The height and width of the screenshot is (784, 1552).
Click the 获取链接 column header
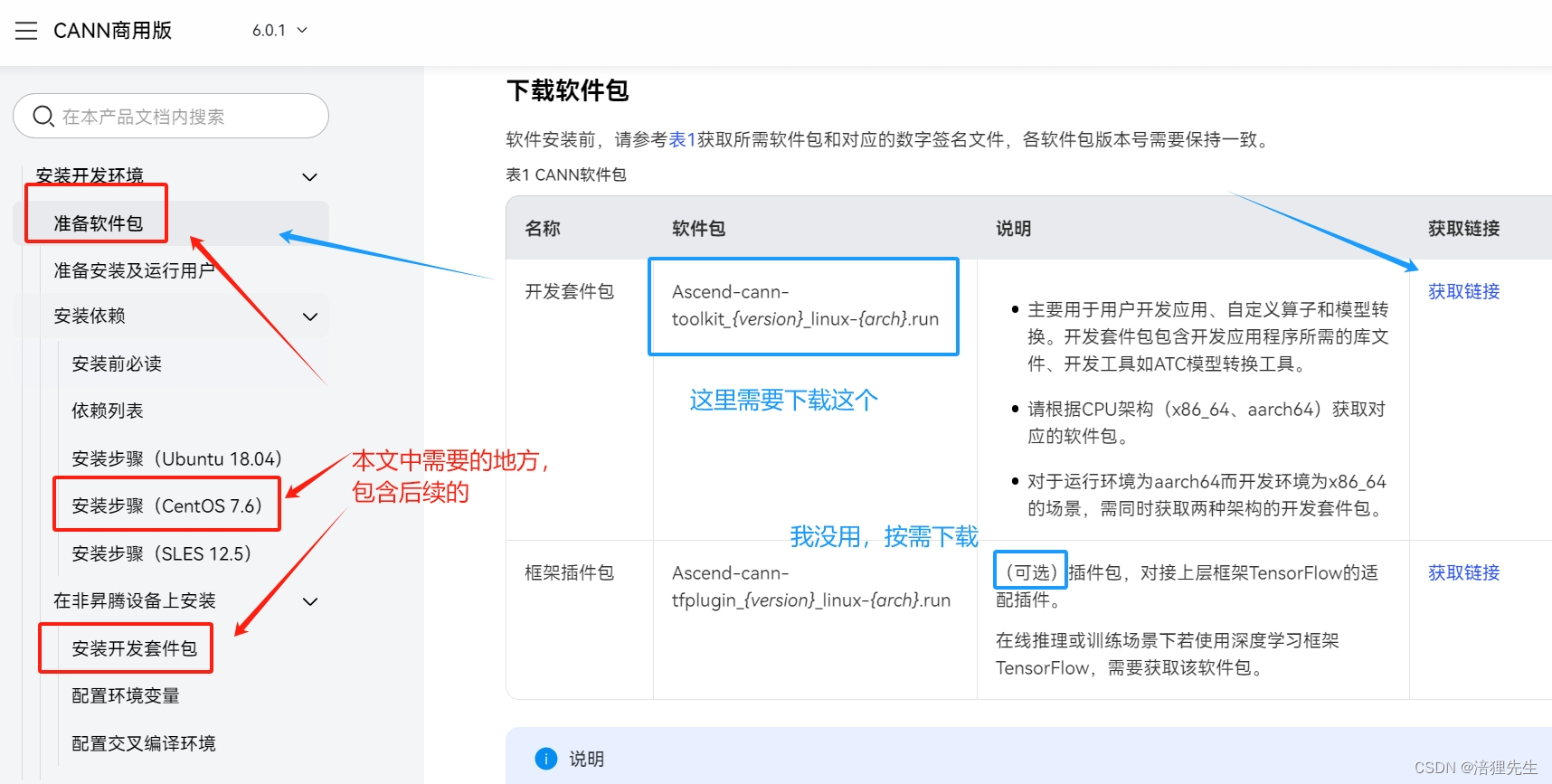point(1463,229)
